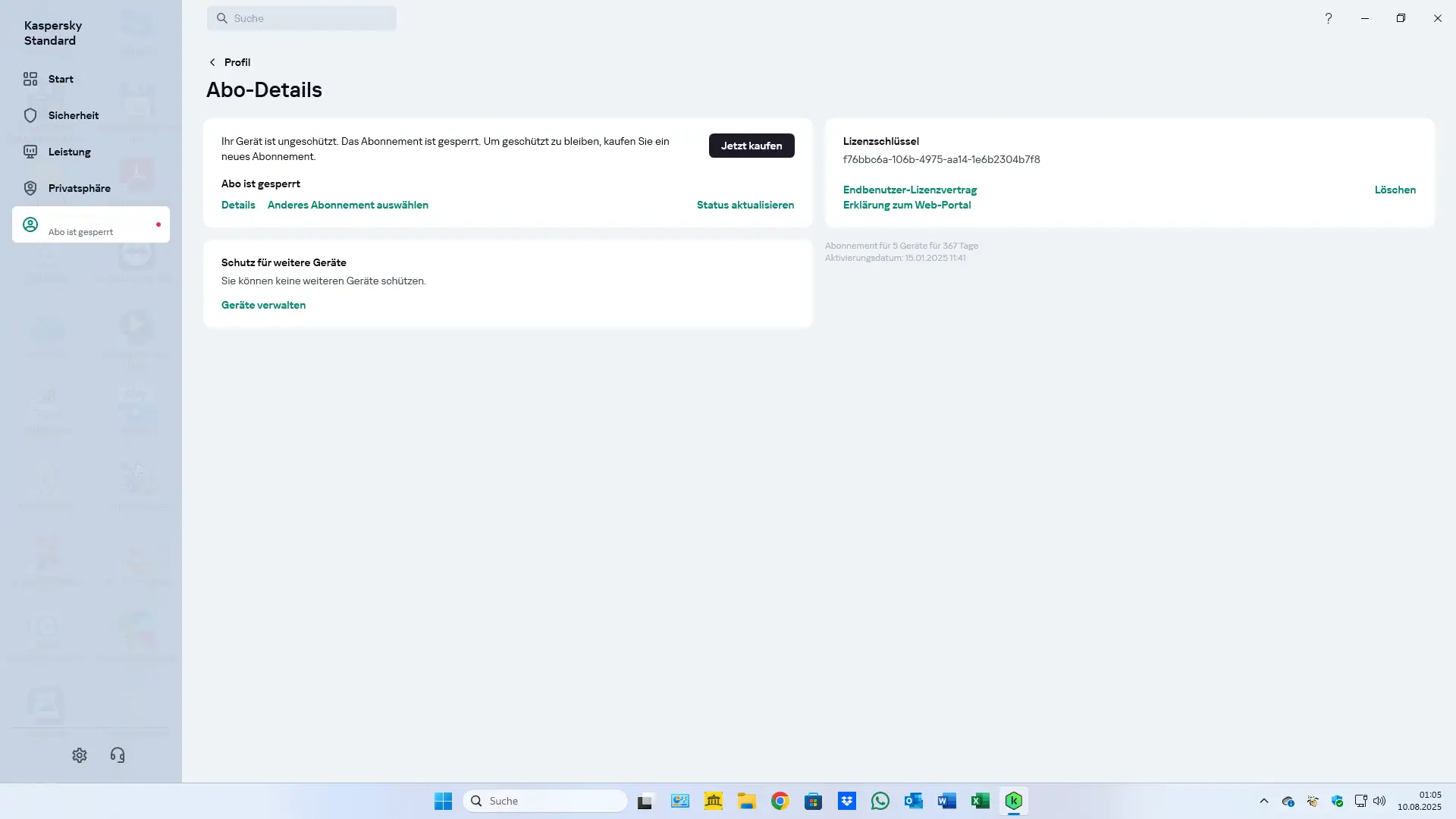Open Erklärung zum Web-Portal link
Viewport: 1456px width, 819px height.
point(906,205)
